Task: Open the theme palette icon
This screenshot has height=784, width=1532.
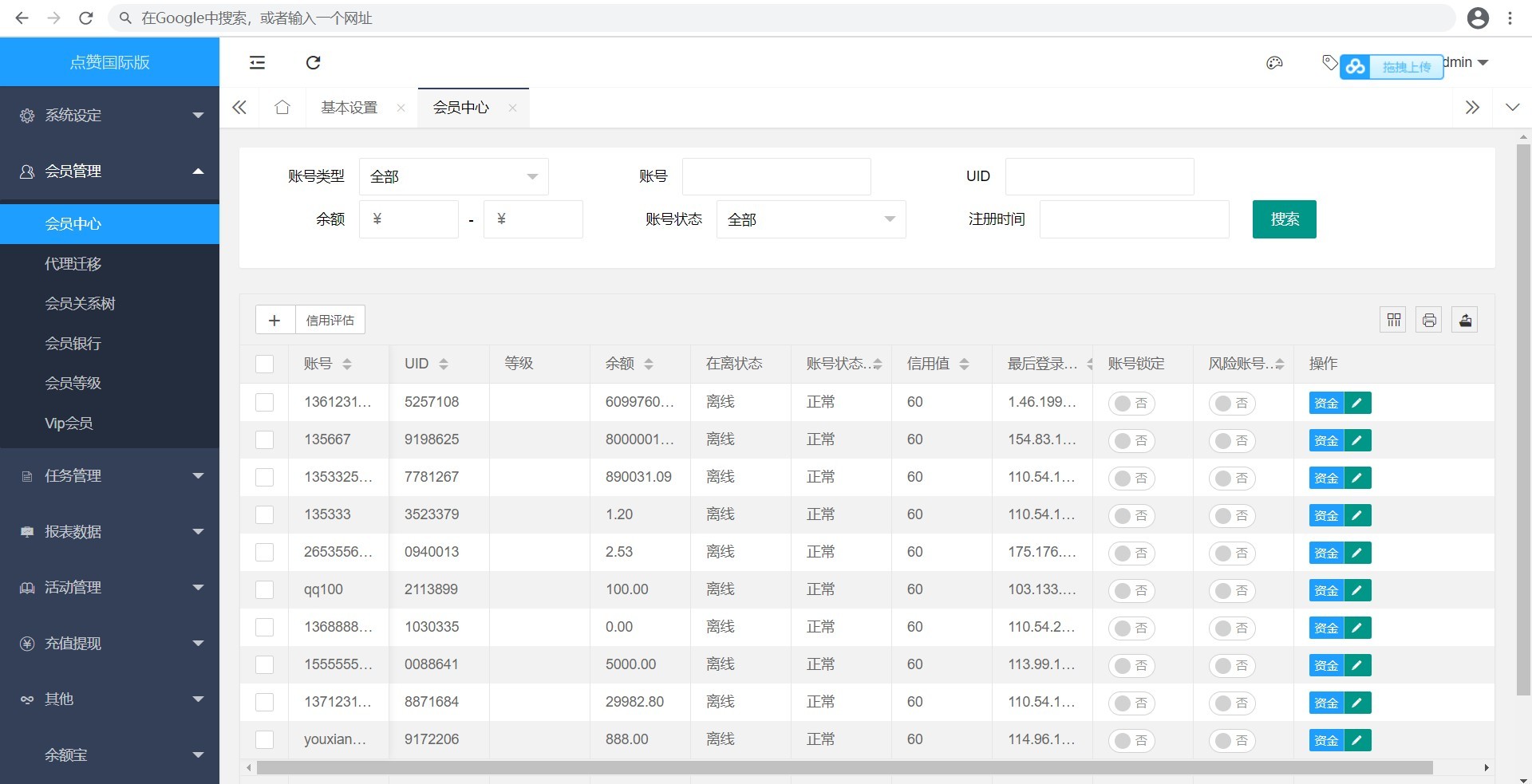Action: pyautogui.click(x=1274, y=62)
